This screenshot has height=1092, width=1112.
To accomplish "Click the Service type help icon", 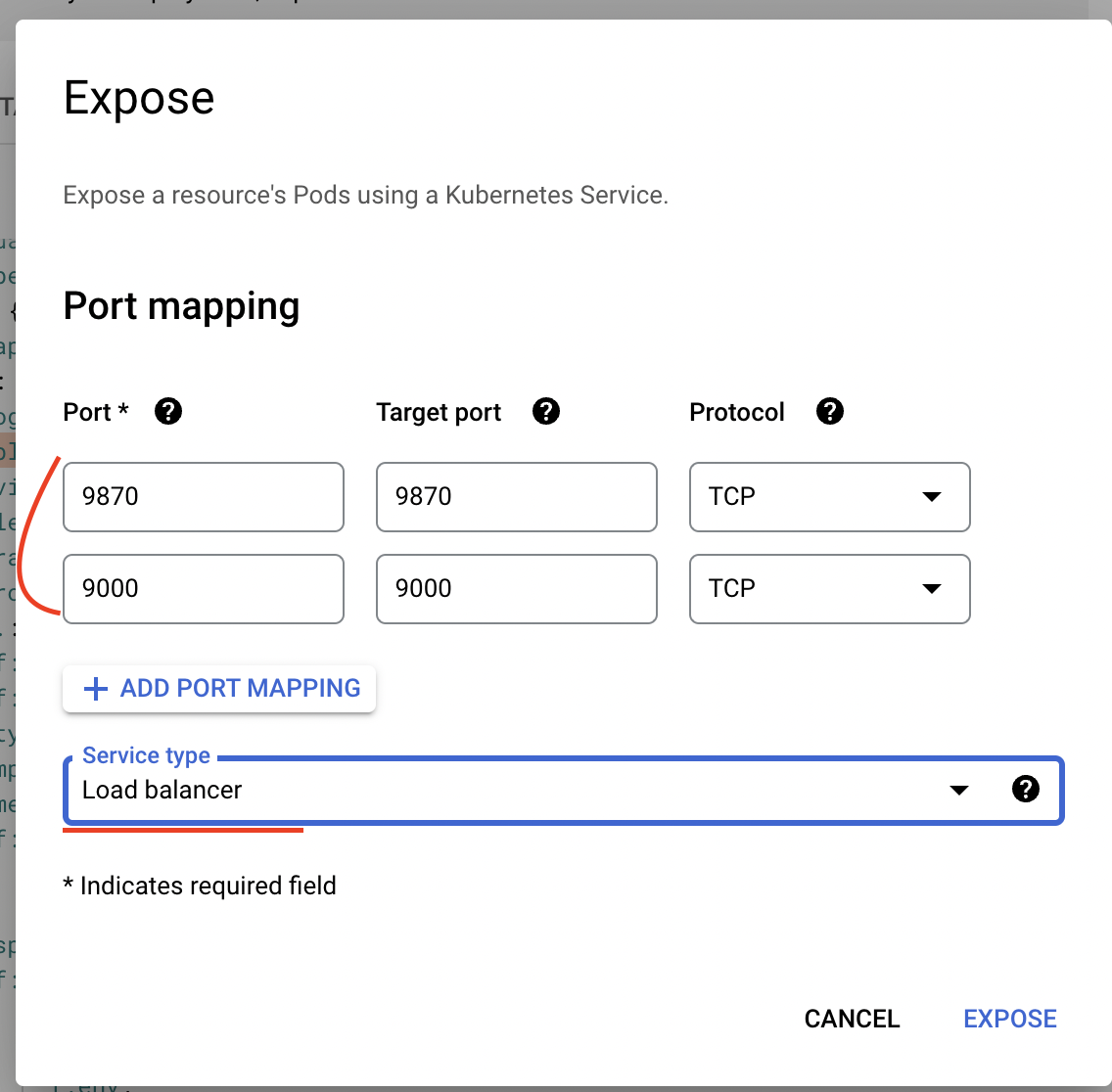I will coord(1025,790).
